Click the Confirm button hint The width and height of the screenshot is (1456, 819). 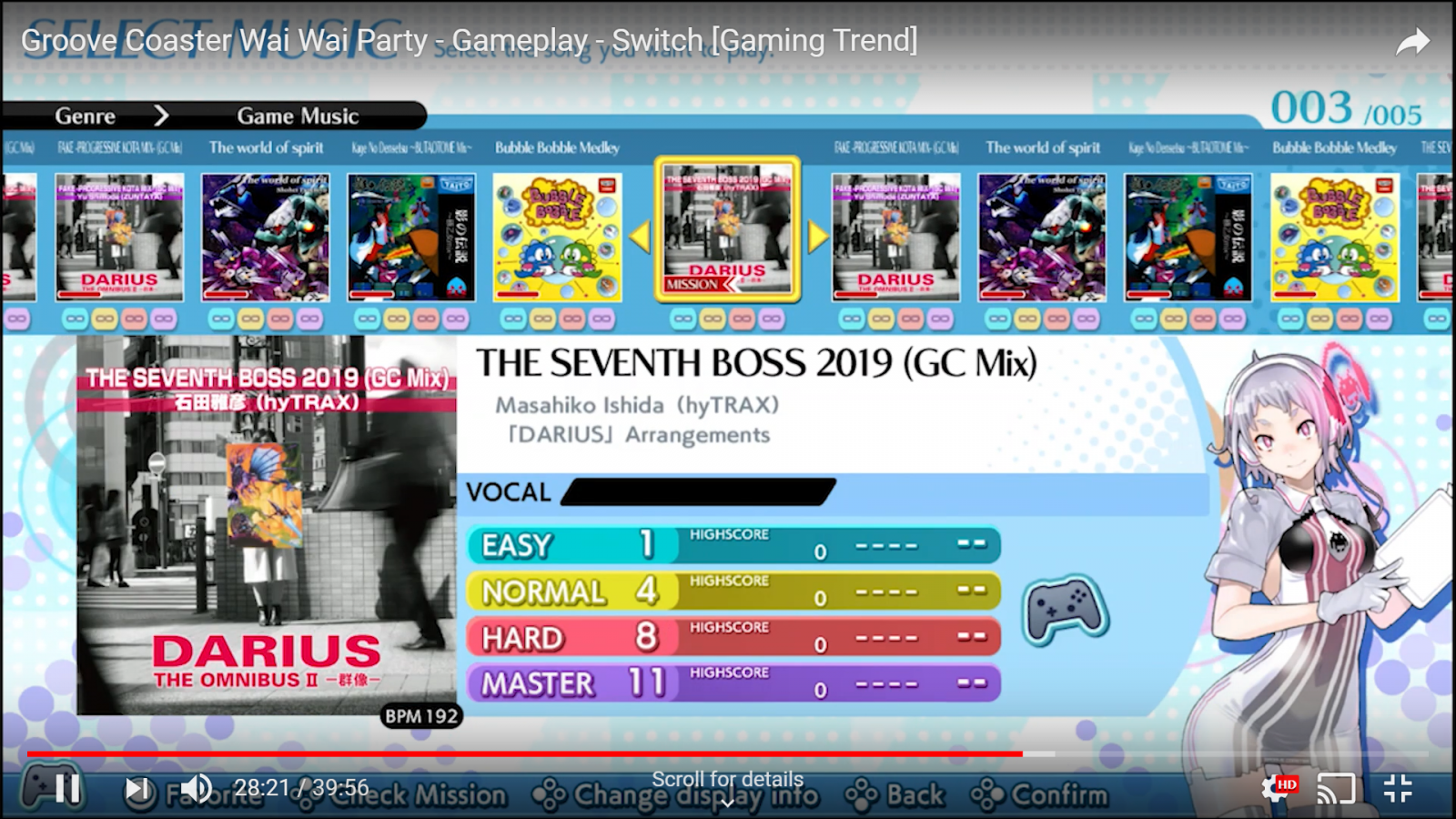pos(1039,795)
